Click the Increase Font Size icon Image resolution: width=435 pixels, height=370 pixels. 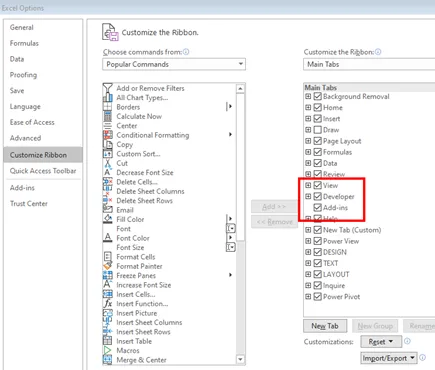click(x=108, y=285)
